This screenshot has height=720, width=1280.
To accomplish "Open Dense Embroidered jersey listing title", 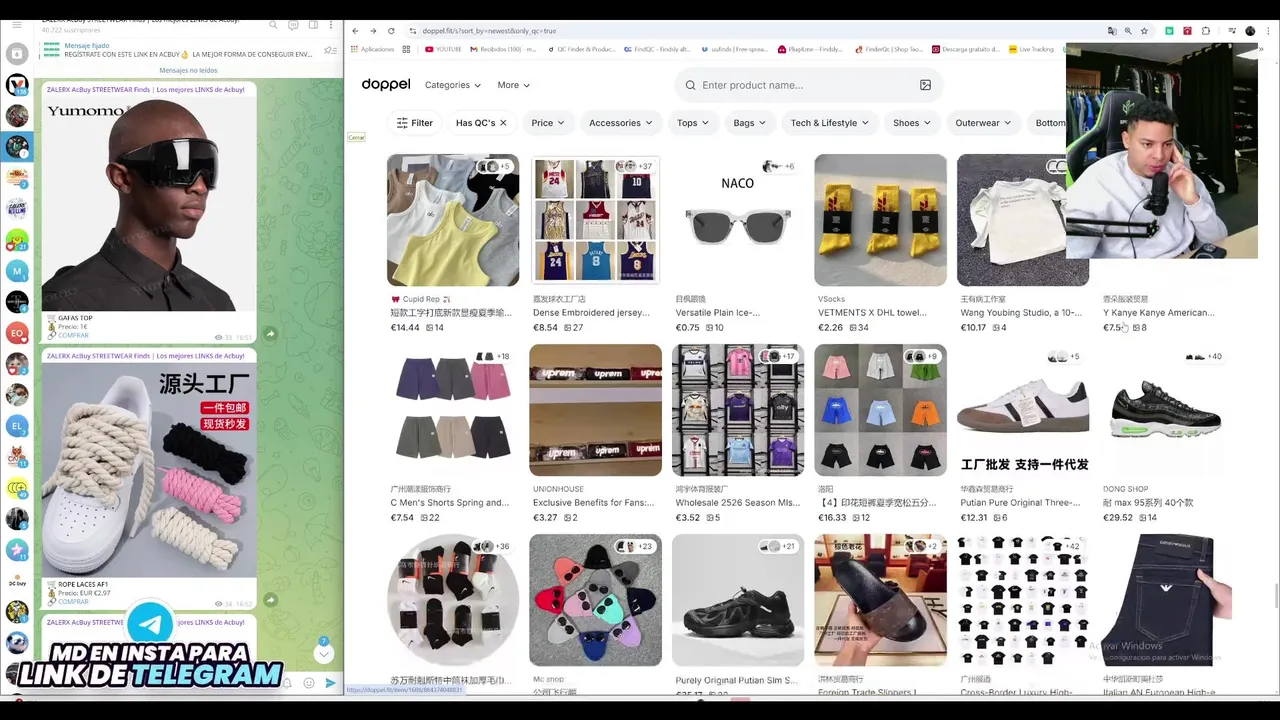I will coord(591,313).
